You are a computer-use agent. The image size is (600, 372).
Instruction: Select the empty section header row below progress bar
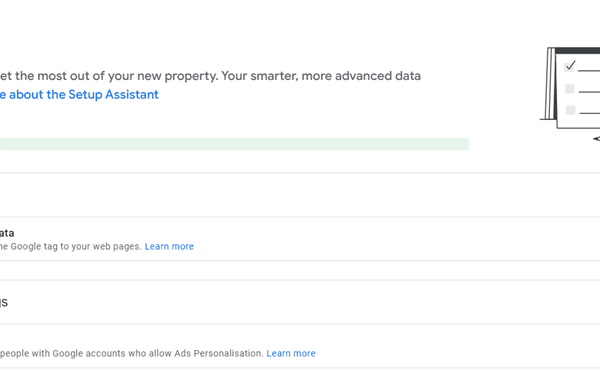300,195
